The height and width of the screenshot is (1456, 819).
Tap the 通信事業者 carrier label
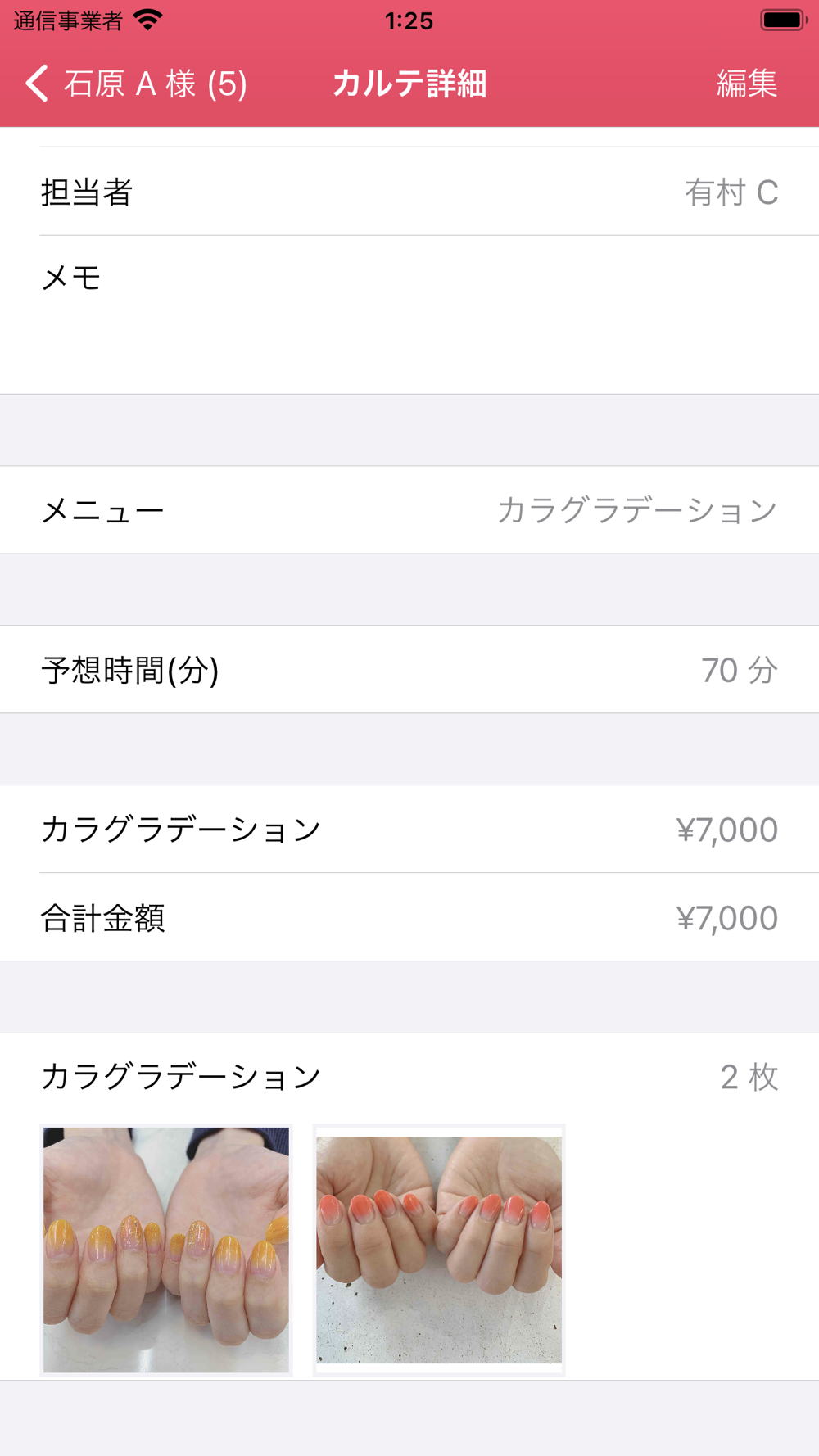pos(68,20)
